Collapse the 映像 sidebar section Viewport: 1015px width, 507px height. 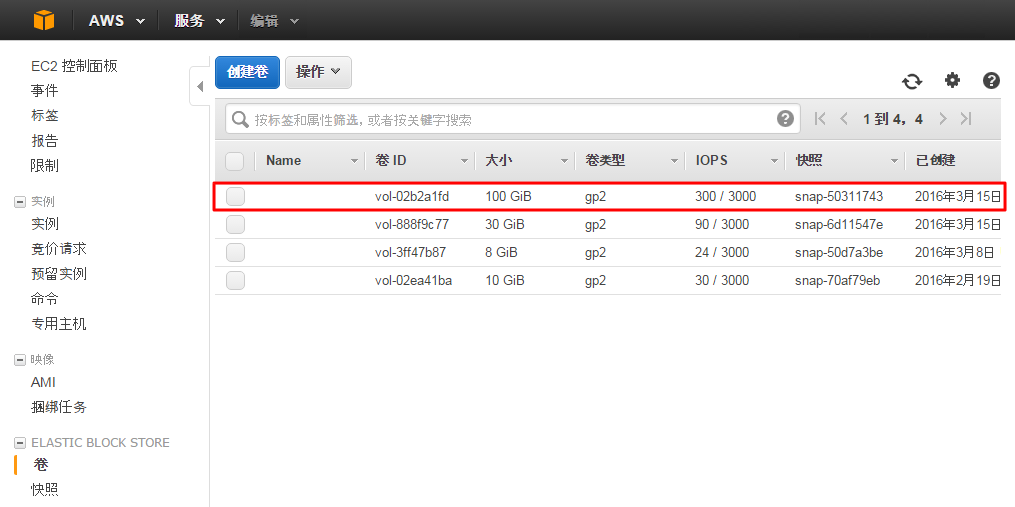(20, 360)
